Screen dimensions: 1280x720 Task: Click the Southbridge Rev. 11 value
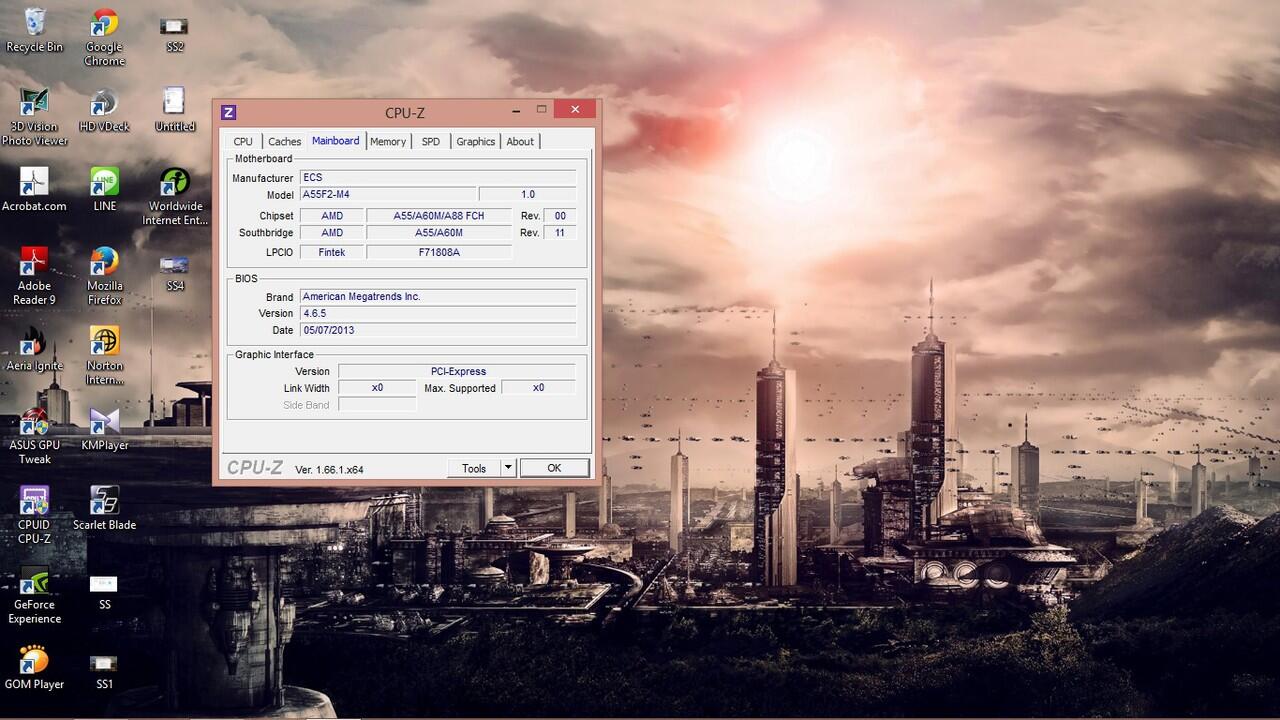click(560, 233)
